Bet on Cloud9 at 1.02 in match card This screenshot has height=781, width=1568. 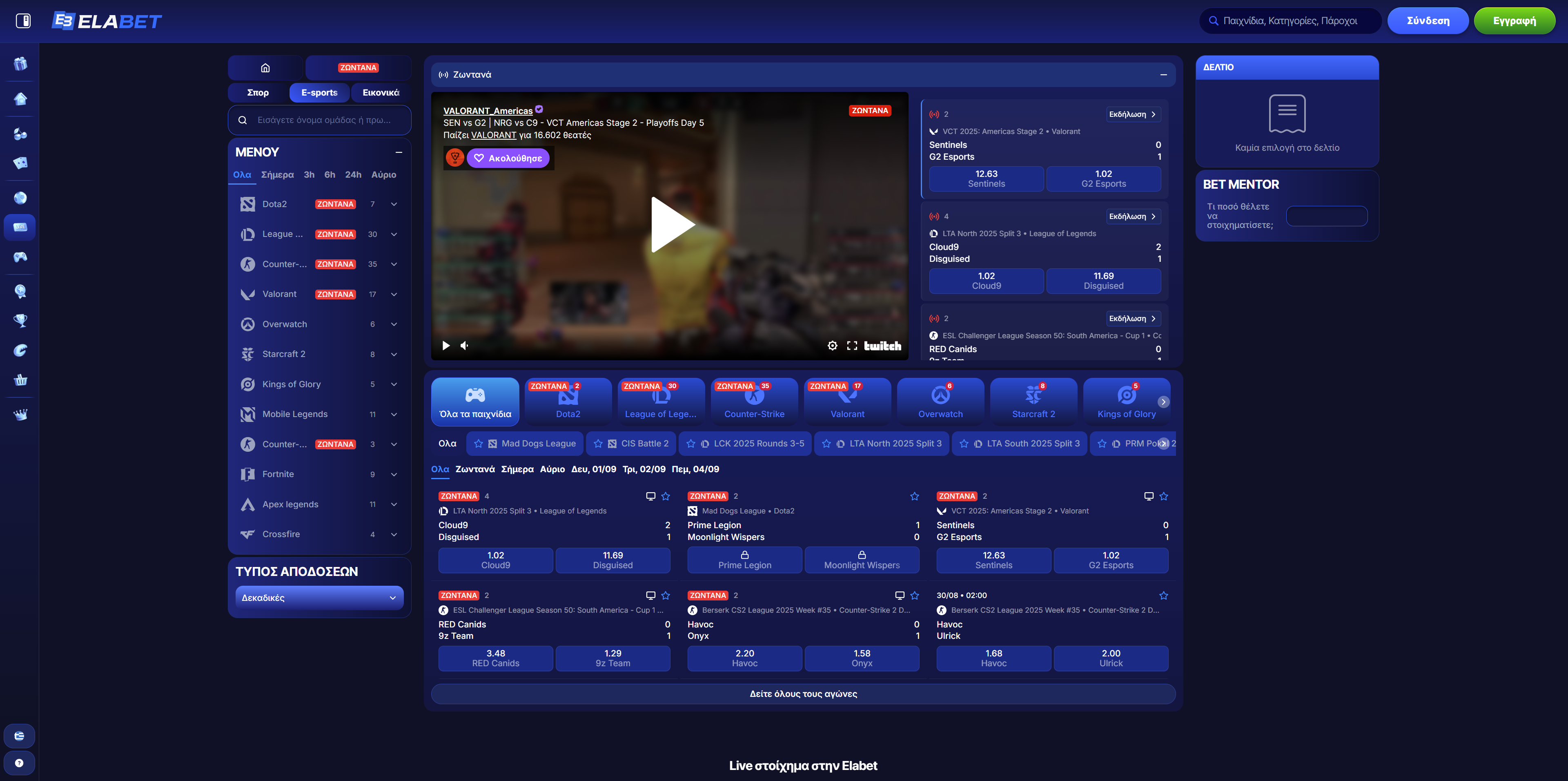(x=495, y=560)
